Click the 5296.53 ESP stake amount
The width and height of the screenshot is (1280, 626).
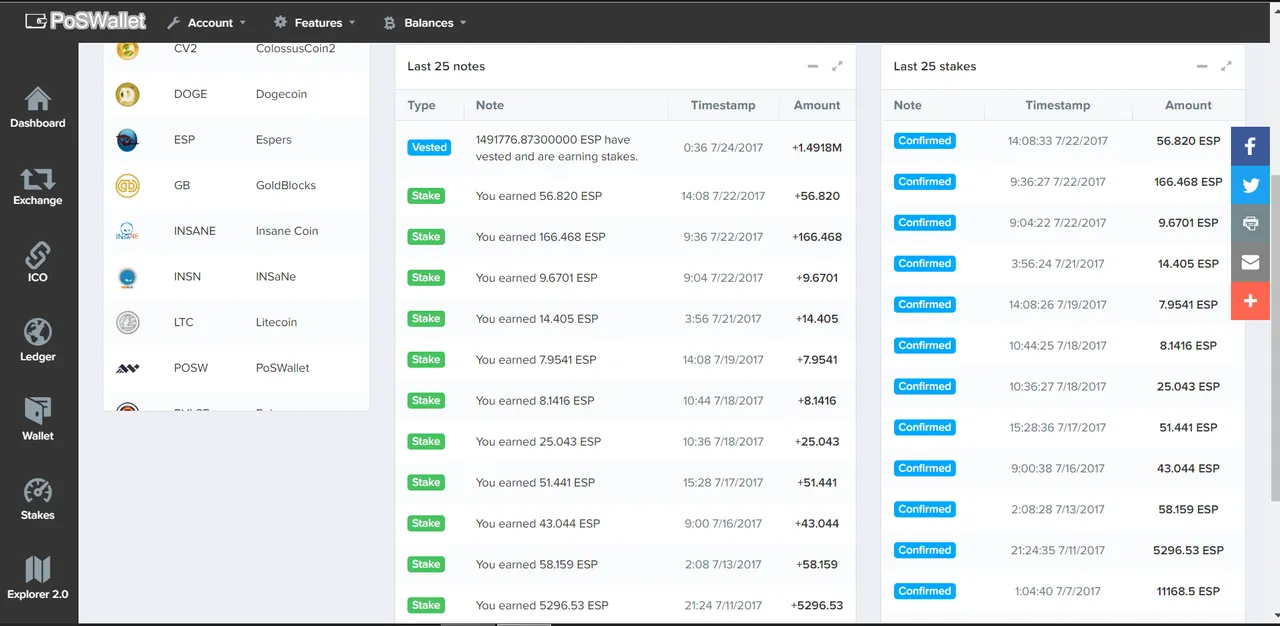point(1188,550)
